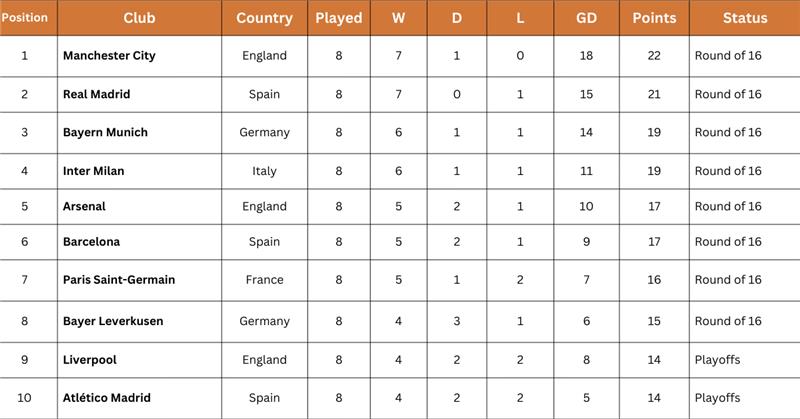The width and height of the screenshot is (800, 419).
Task: Select the Arsenal club cell
Action: click(84, 206)
